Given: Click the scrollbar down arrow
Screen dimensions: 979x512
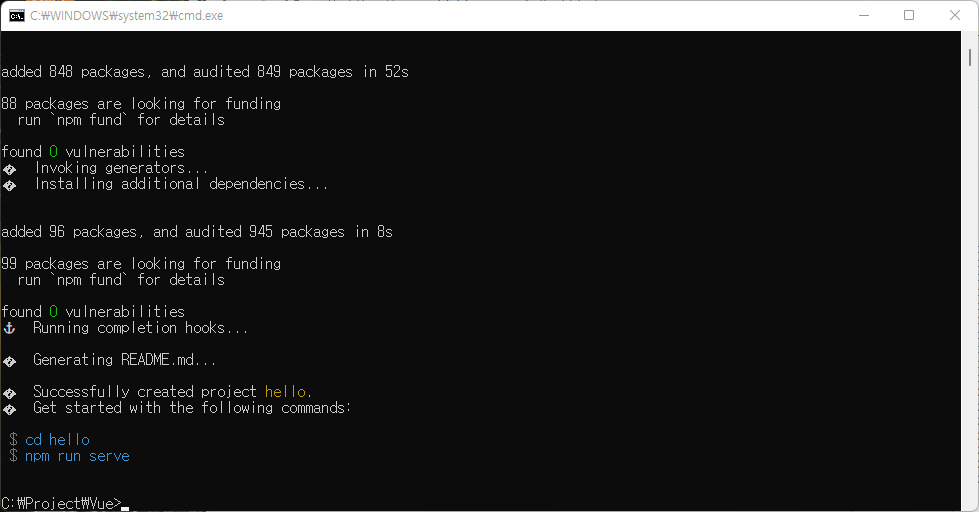Looking at the screenshot, I should click(x=972, y=504).
